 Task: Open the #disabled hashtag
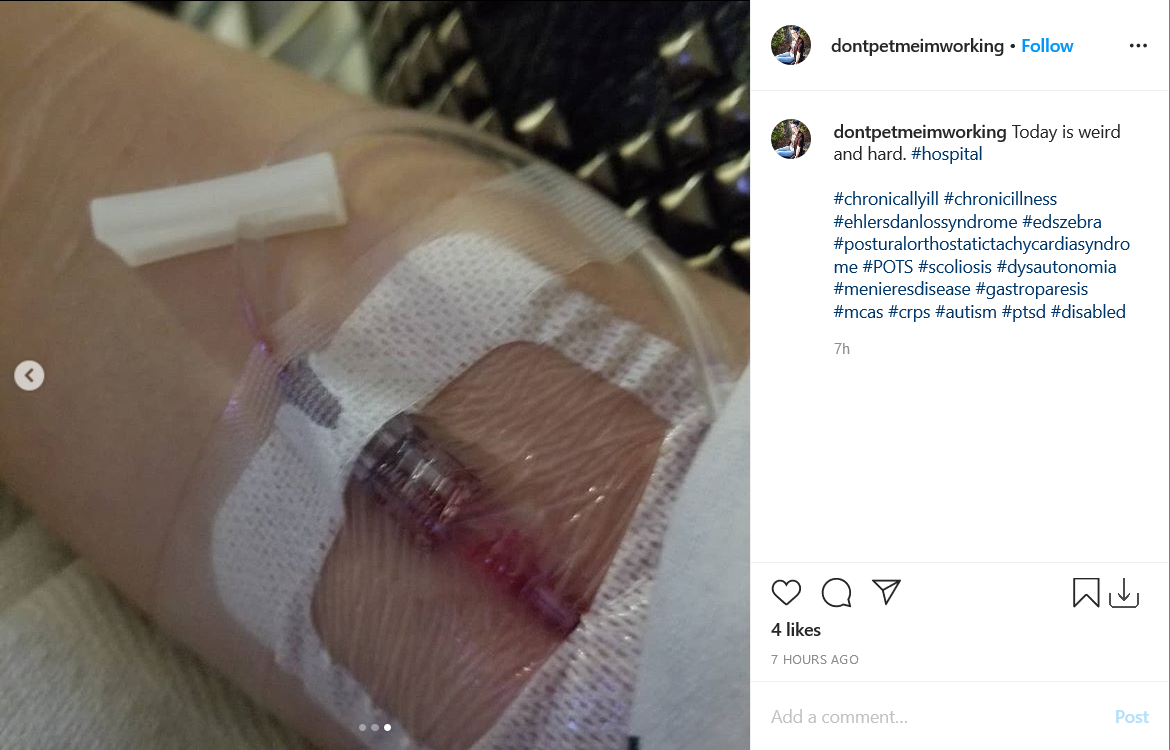(1088, 311)
